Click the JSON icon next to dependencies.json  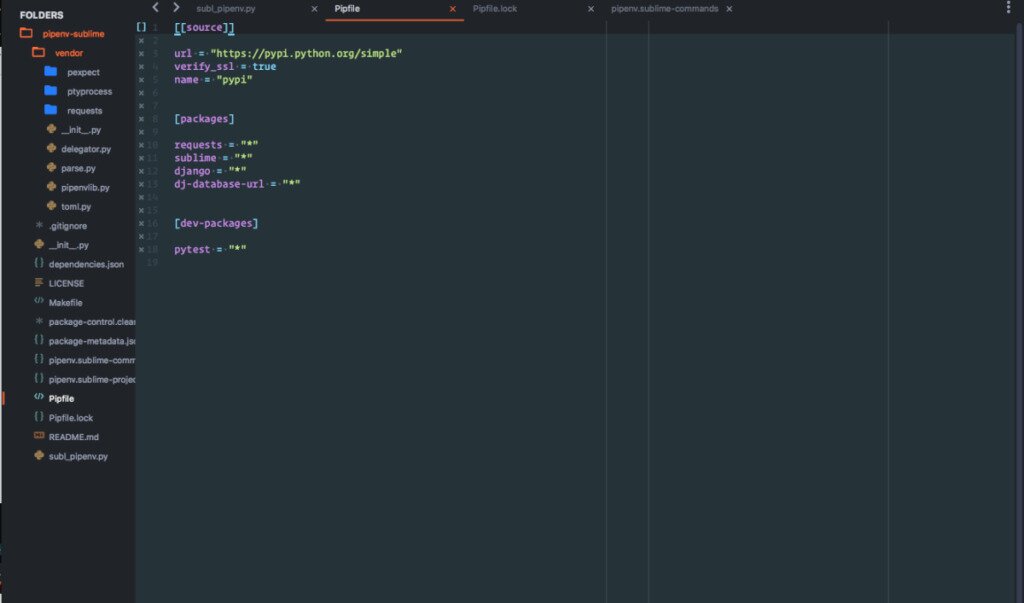tap(38, 264)
